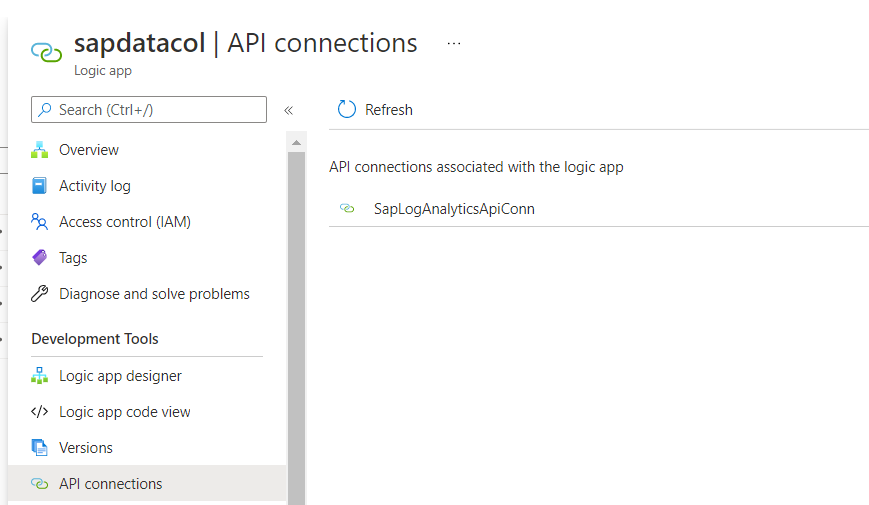Click the sapdatacol logic app header icon
Viewport: 869px width, 505px height.
(47, 52)
